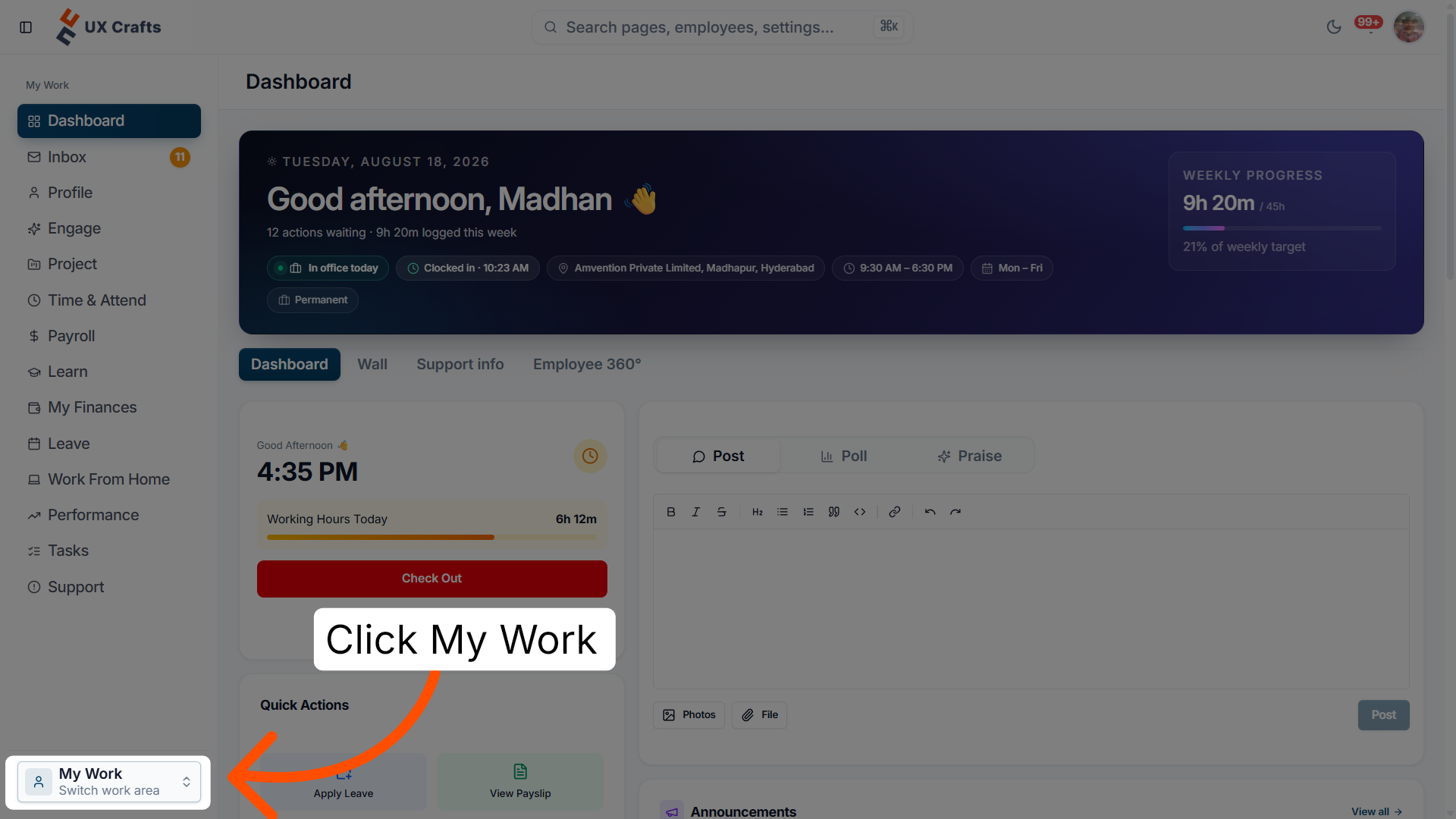Open Tasks in the sidebar
Image resolution: width=1456 pixels, height=819 pixels.
[109, 551]
